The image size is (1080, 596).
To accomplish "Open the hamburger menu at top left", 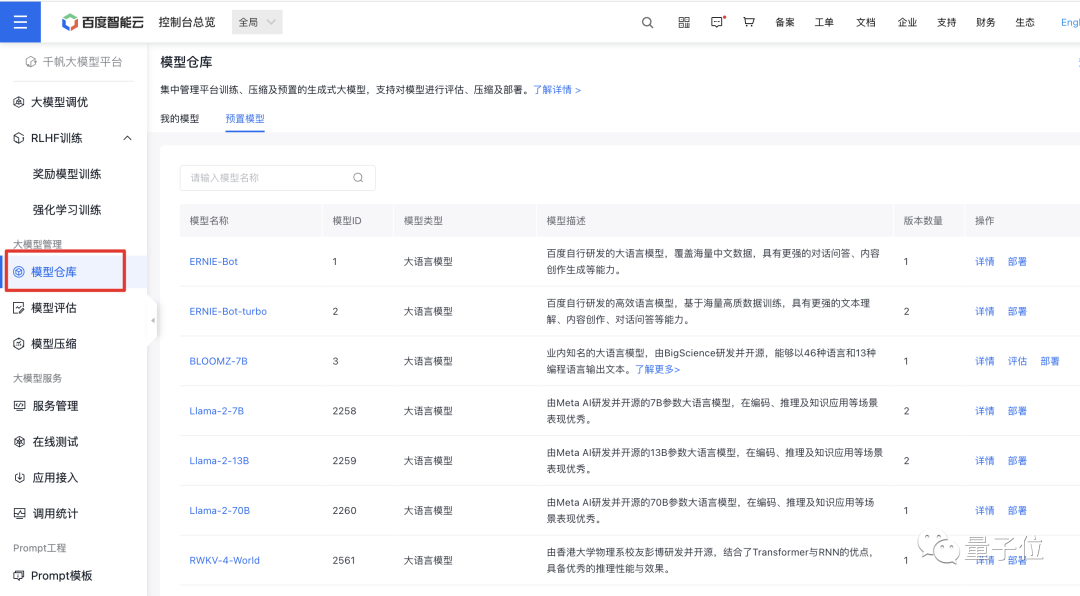I will [19, 21].
